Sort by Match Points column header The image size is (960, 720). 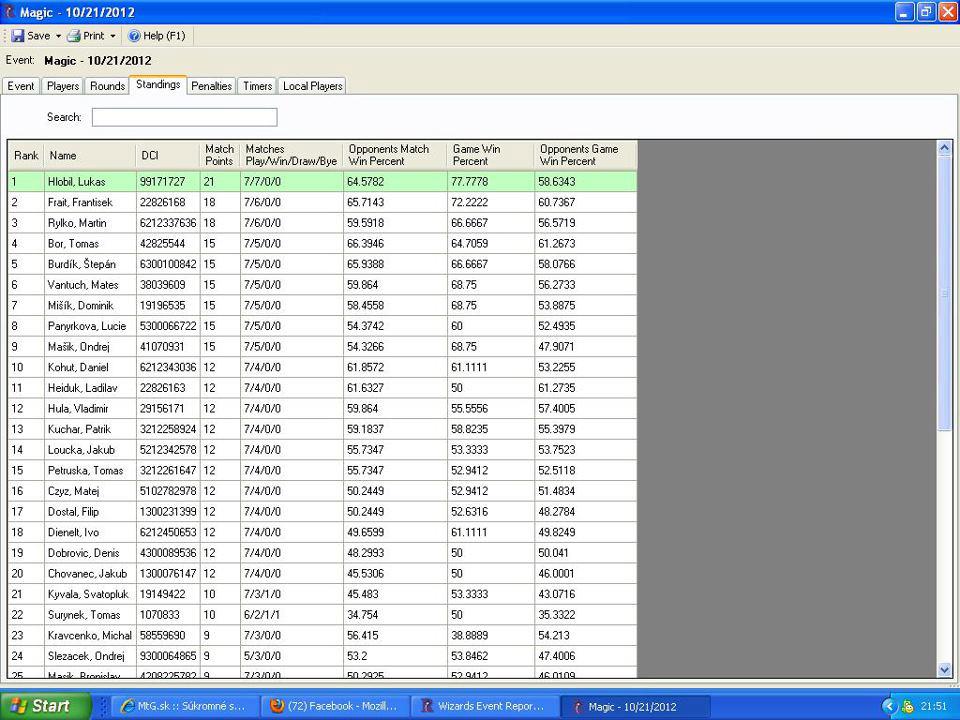coord(220,156)
